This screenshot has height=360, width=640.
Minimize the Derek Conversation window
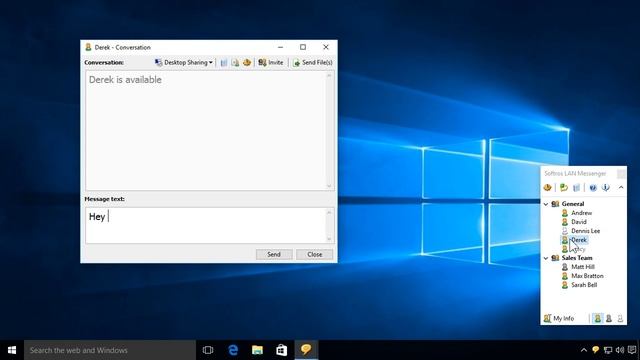click(x=280, y=47)
